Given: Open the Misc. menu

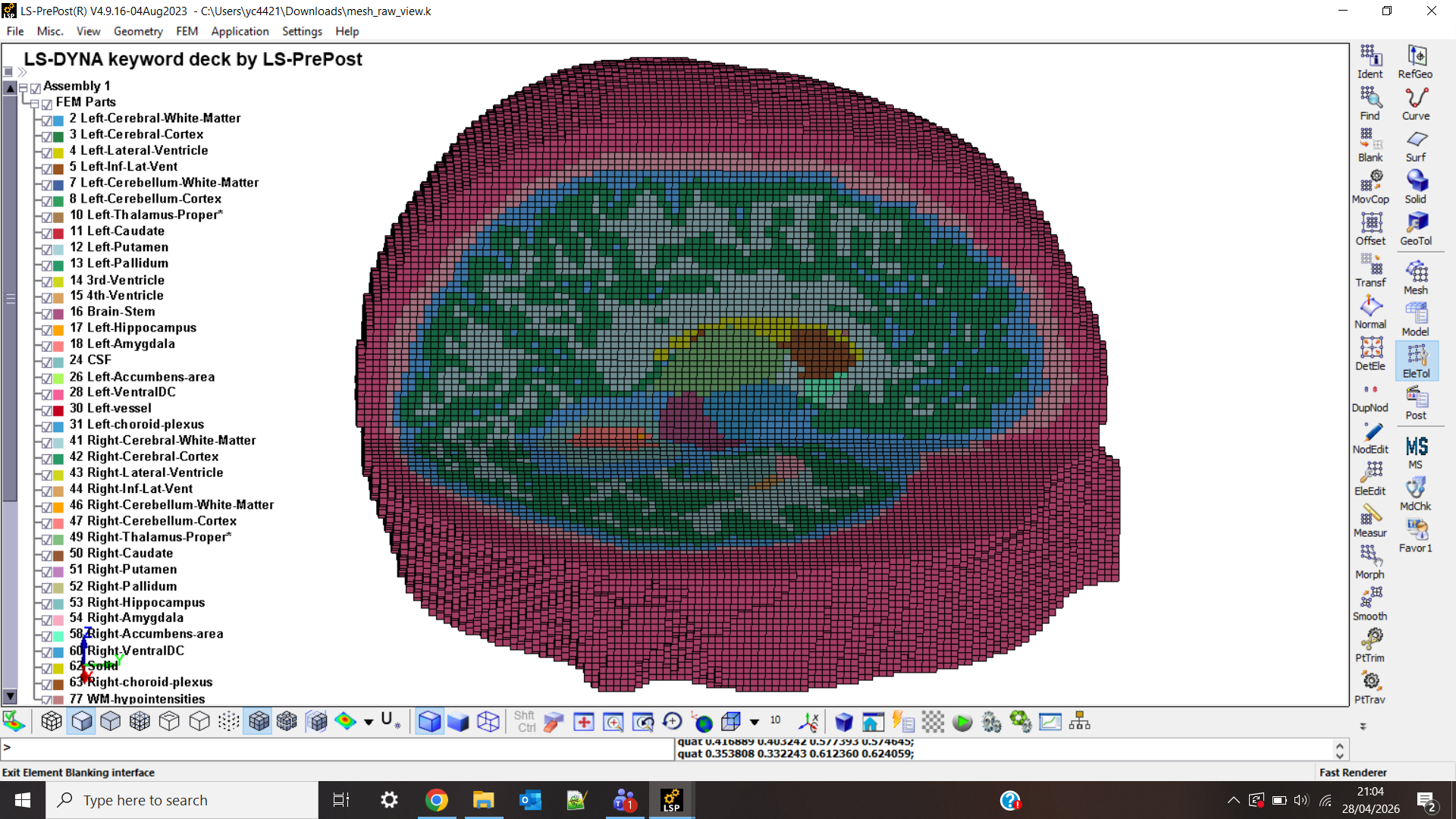Looking at the screenshot, I should point(50,31).
